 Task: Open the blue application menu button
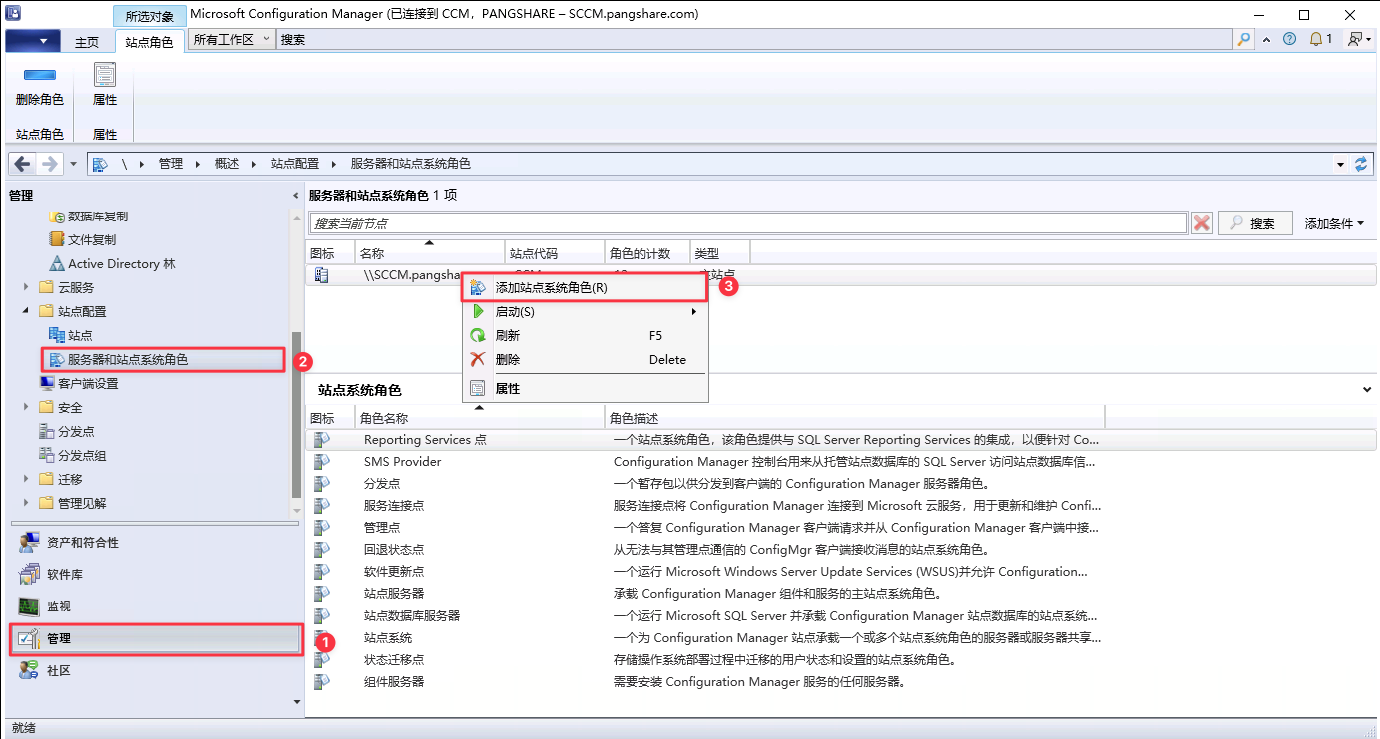(33, 41)
